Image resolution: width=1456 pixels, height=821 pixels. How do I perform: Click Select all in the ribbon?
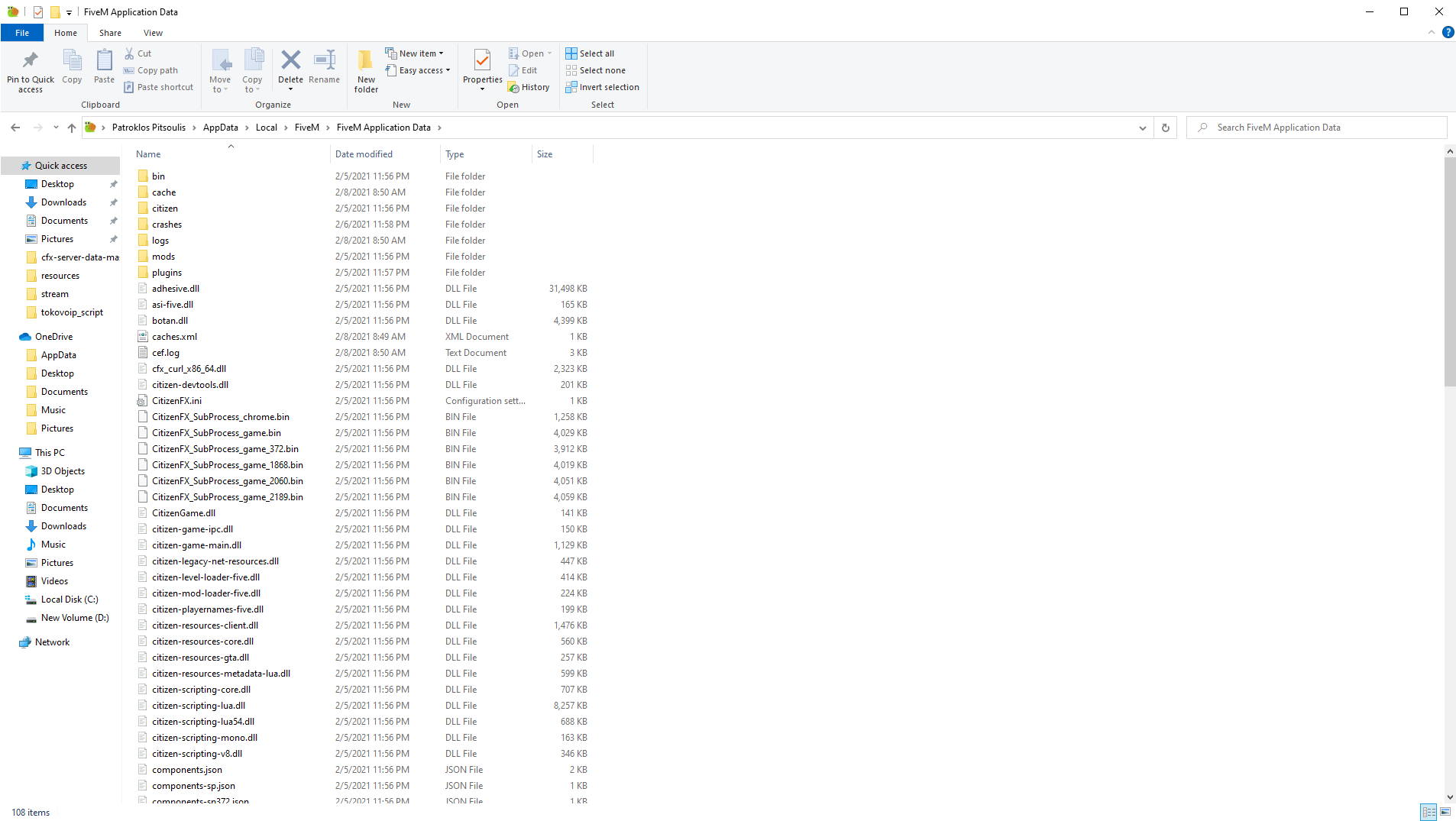point(590,53)
